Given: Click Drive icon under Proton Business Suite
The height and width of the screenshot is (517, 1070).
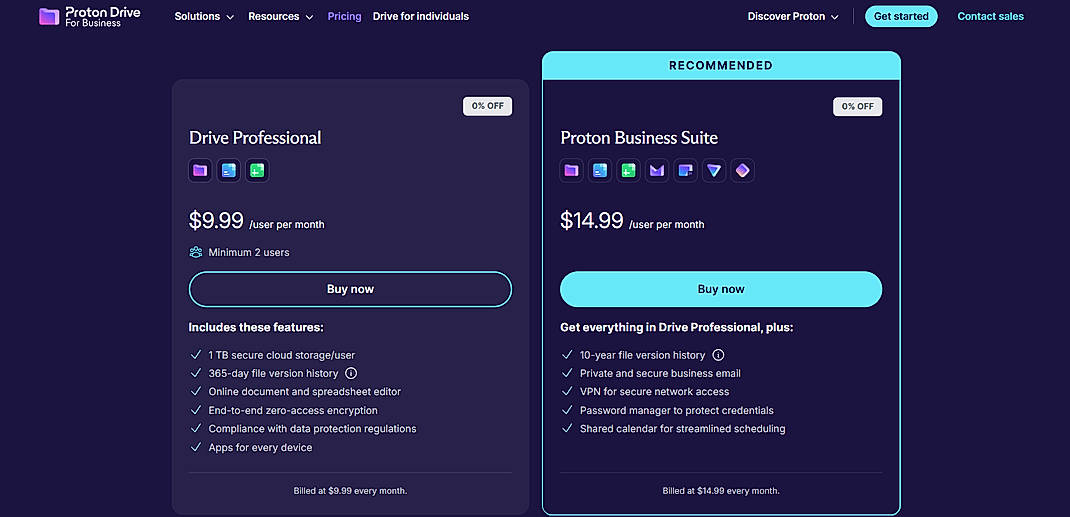Looking at the screenshot, I should (571, 171).
